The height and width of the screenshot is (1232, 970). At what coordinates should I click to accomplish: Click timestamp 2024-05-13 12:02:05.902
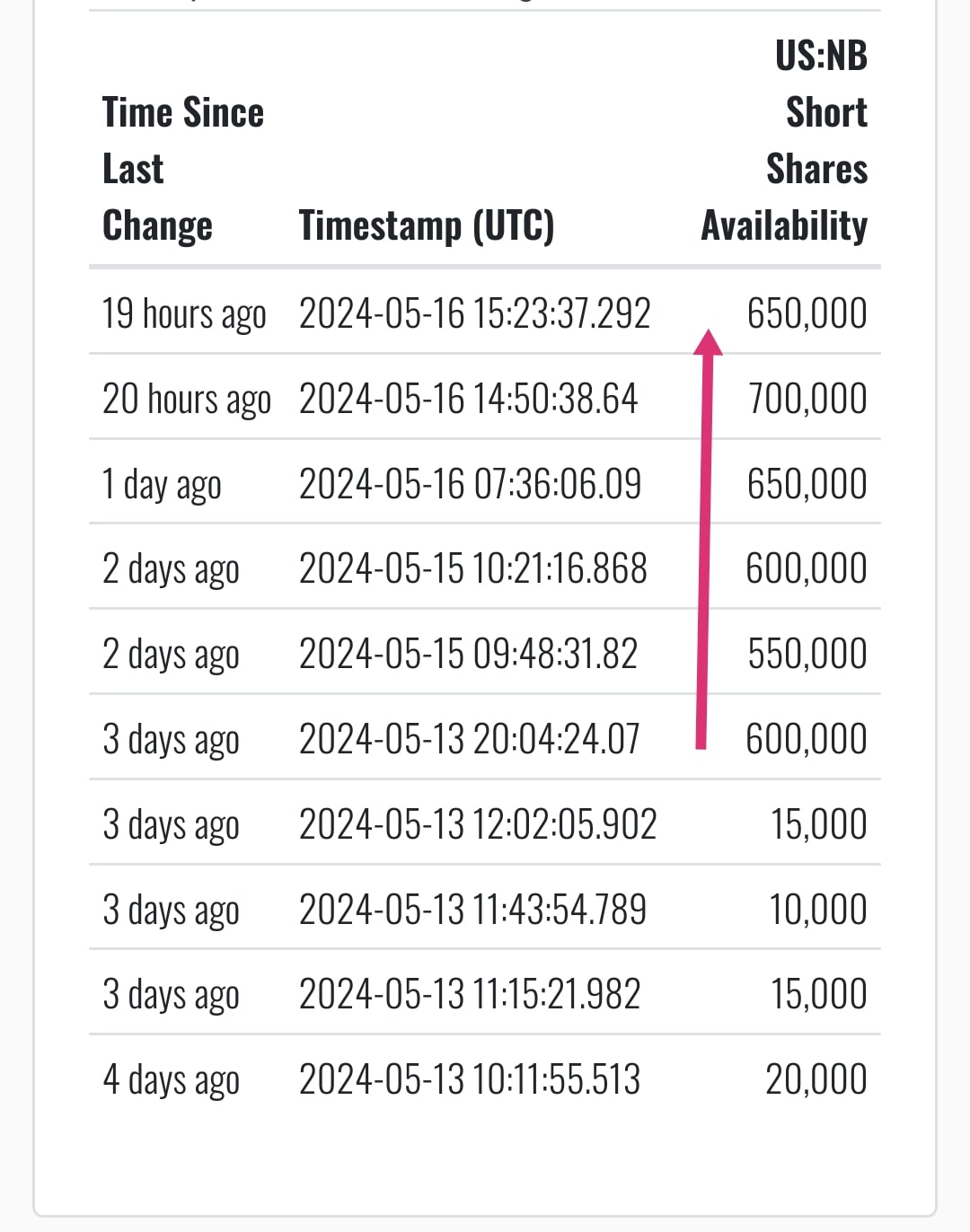pos(478,824)
